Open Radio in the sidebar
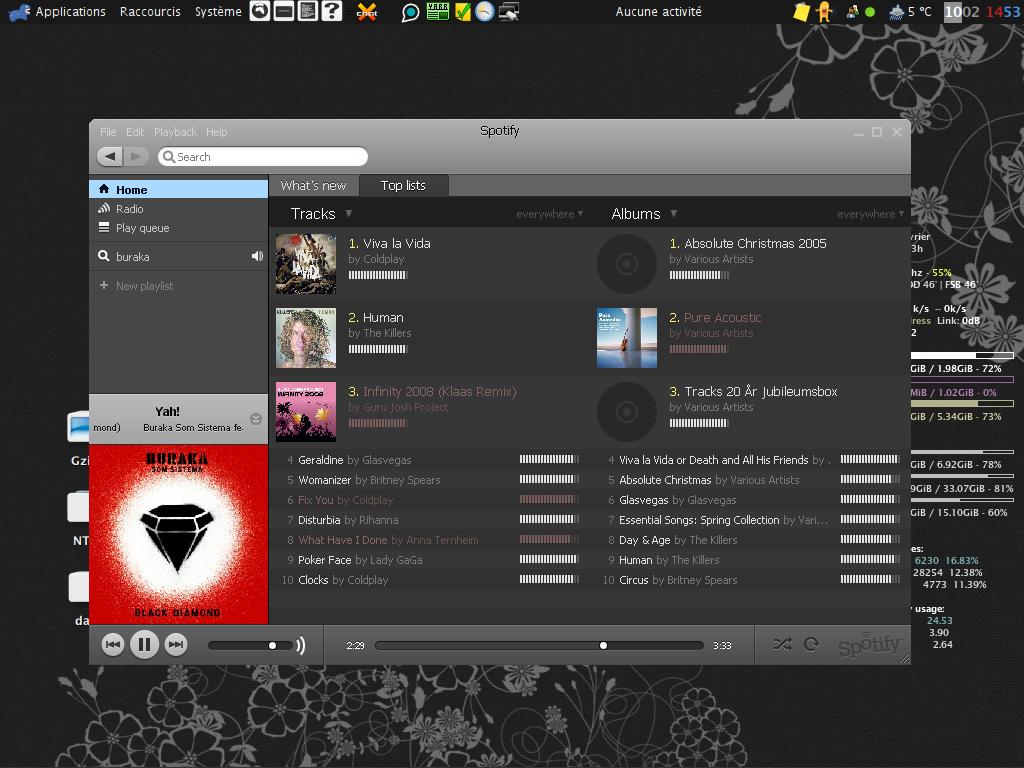Image resolution: width=1024 pixels, height=768 pixels. (x=129, y=209)
